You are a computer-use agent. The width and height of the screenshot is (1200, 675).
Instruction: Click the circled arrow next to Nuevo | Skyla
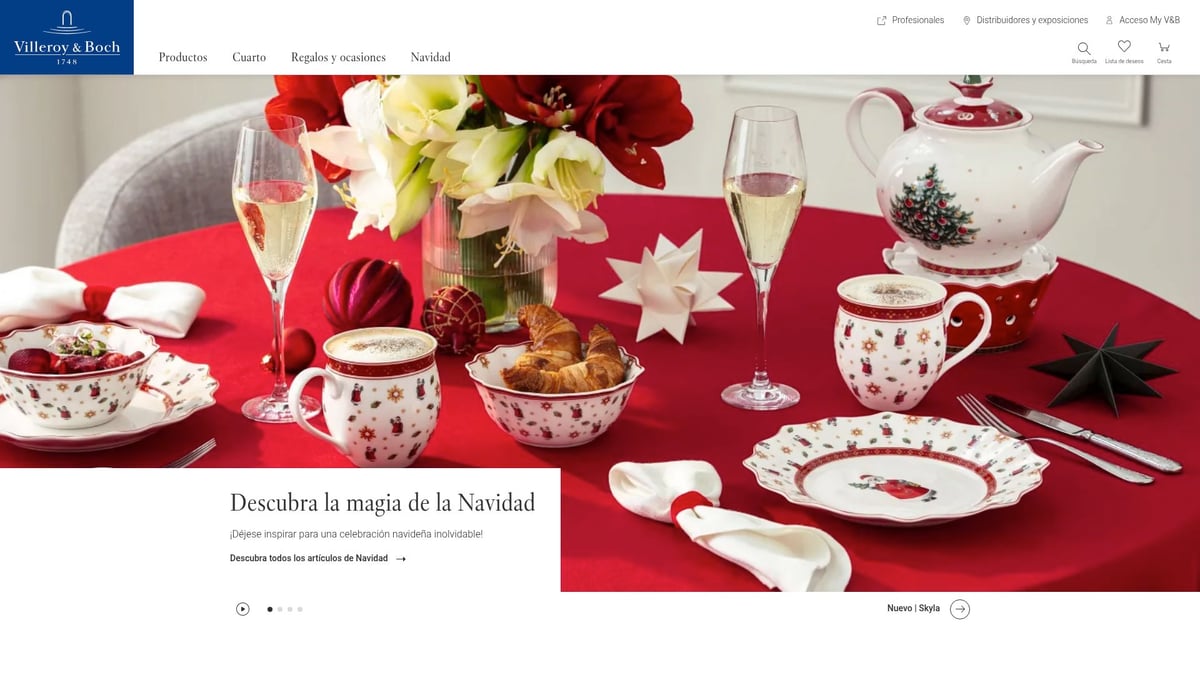(x=960, y=609)
